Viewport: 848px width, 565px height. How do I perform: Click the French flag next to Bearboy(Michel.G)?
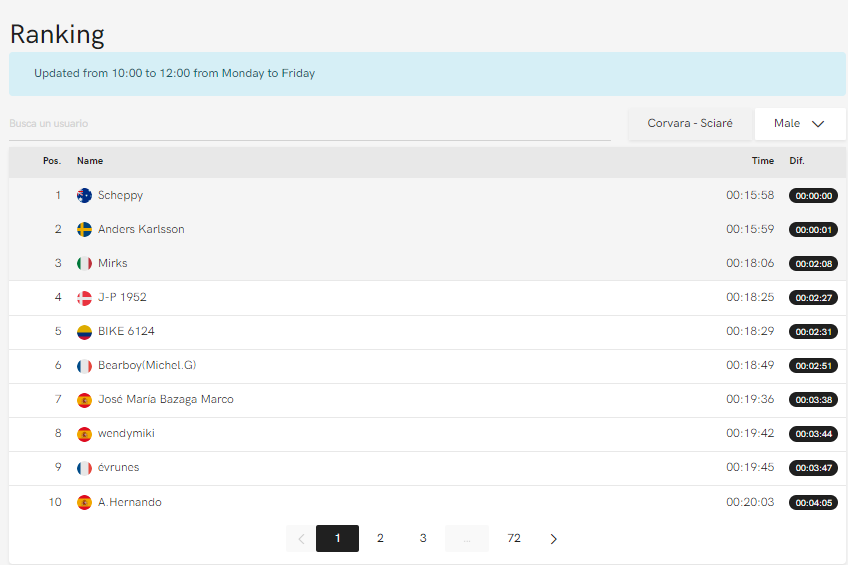click(84, 365)
